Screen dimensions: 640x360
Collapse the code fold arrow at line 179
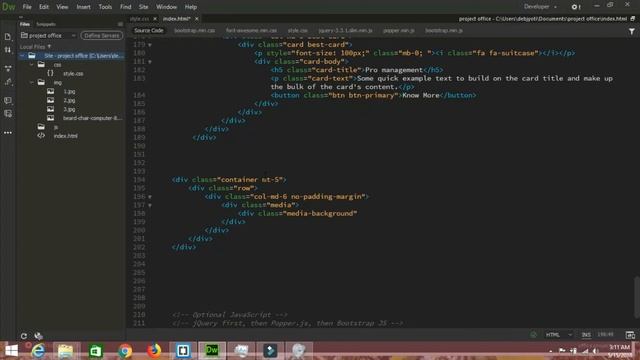150,45
